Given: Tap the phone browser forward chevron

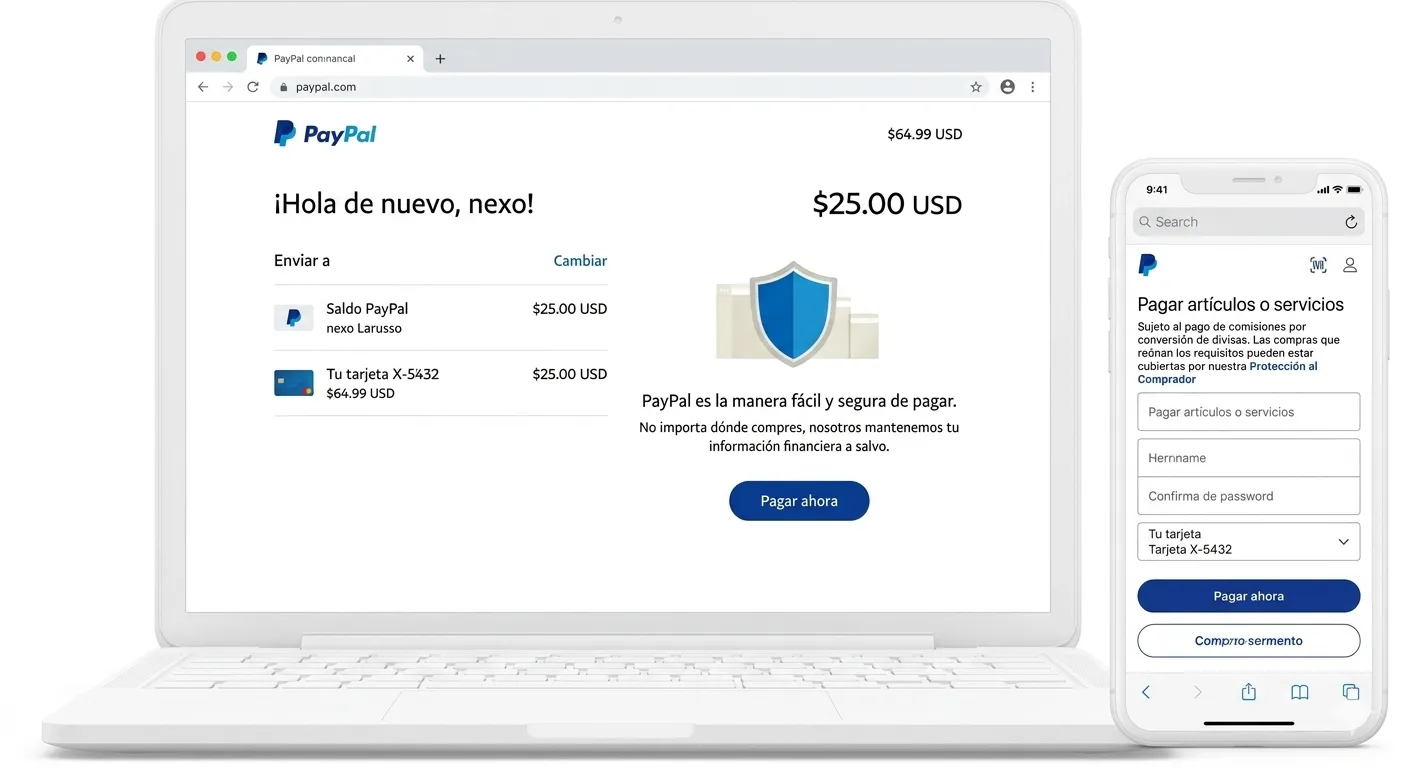Looking at the screenshot, I should click(1197, 692).
